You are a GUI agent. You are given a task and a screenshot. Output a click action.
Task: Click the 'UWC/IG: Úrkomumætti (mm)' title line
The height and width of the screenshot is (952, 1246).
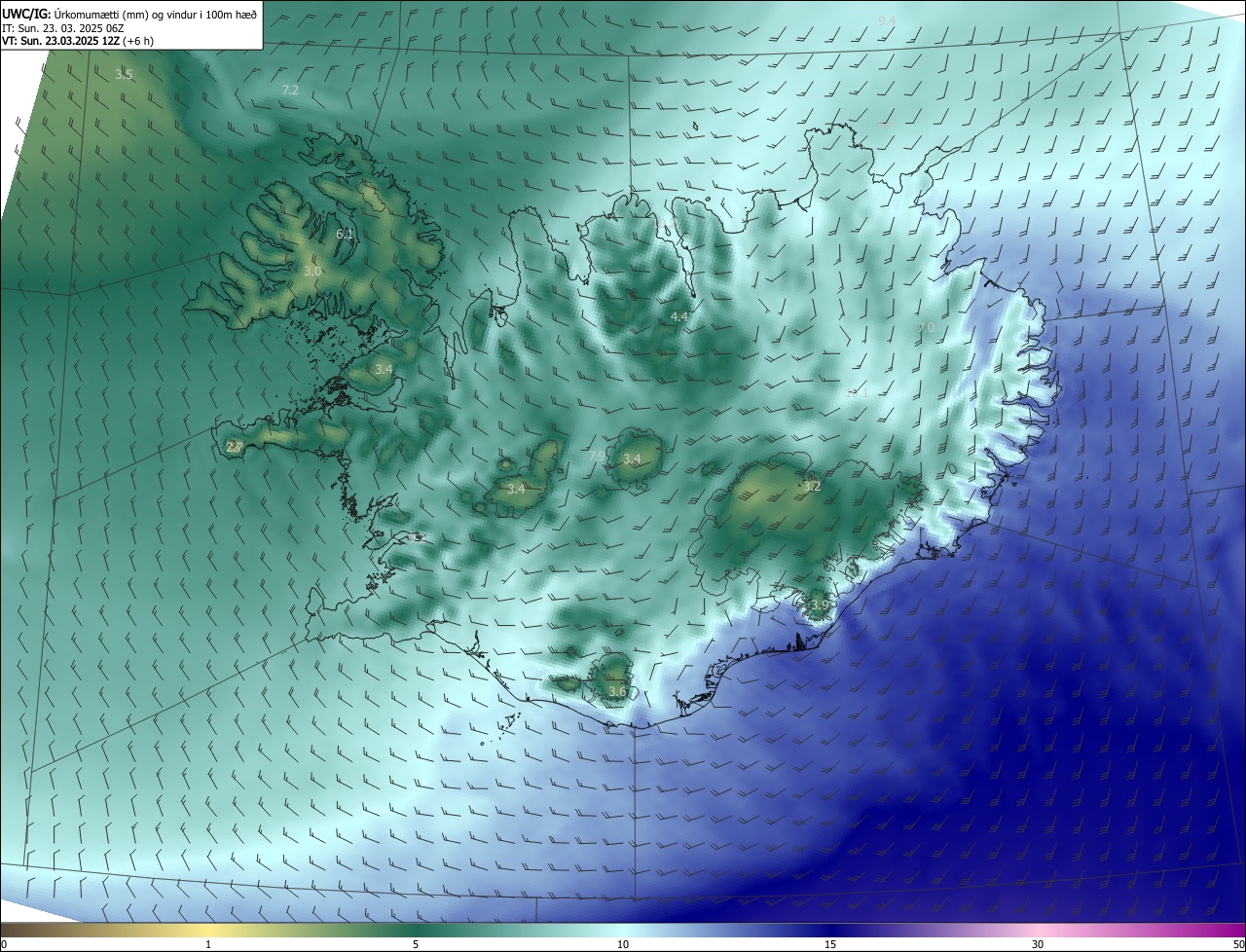pyautogui.click(x=129, y=15)
